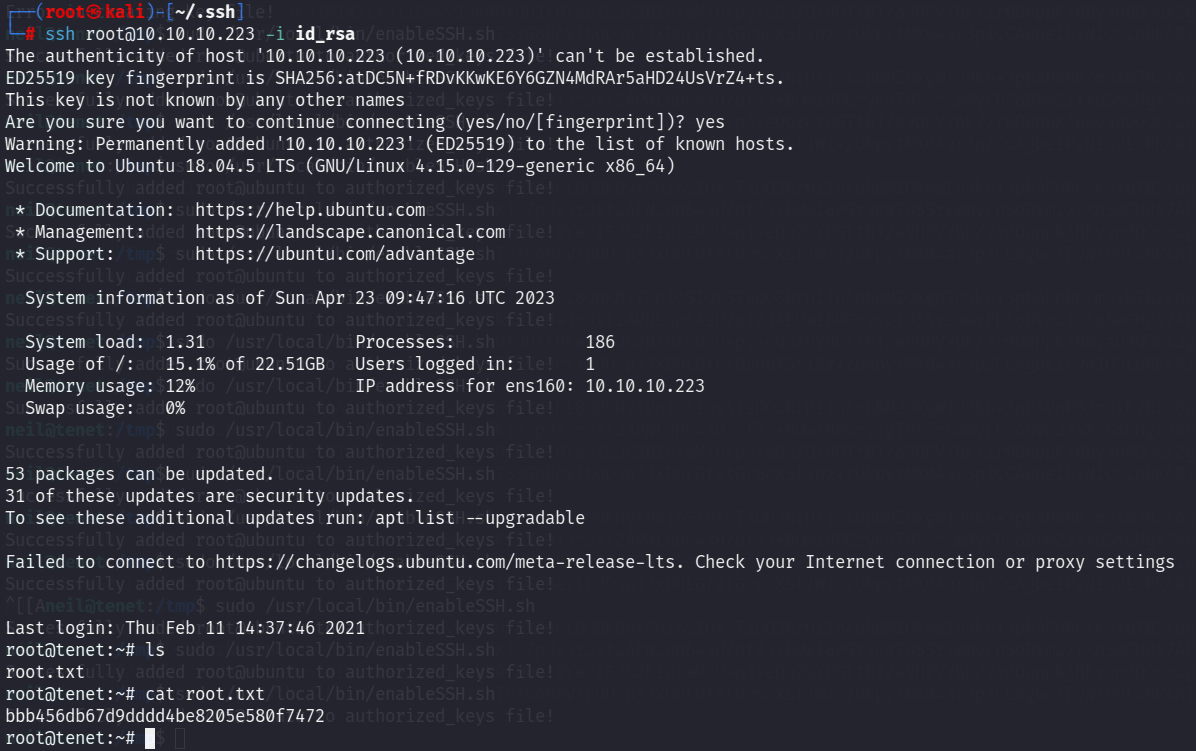Click the ~/.ssh directory path in the prompt
Viewport: 1196px width, 751px height.
pos(204,12)
